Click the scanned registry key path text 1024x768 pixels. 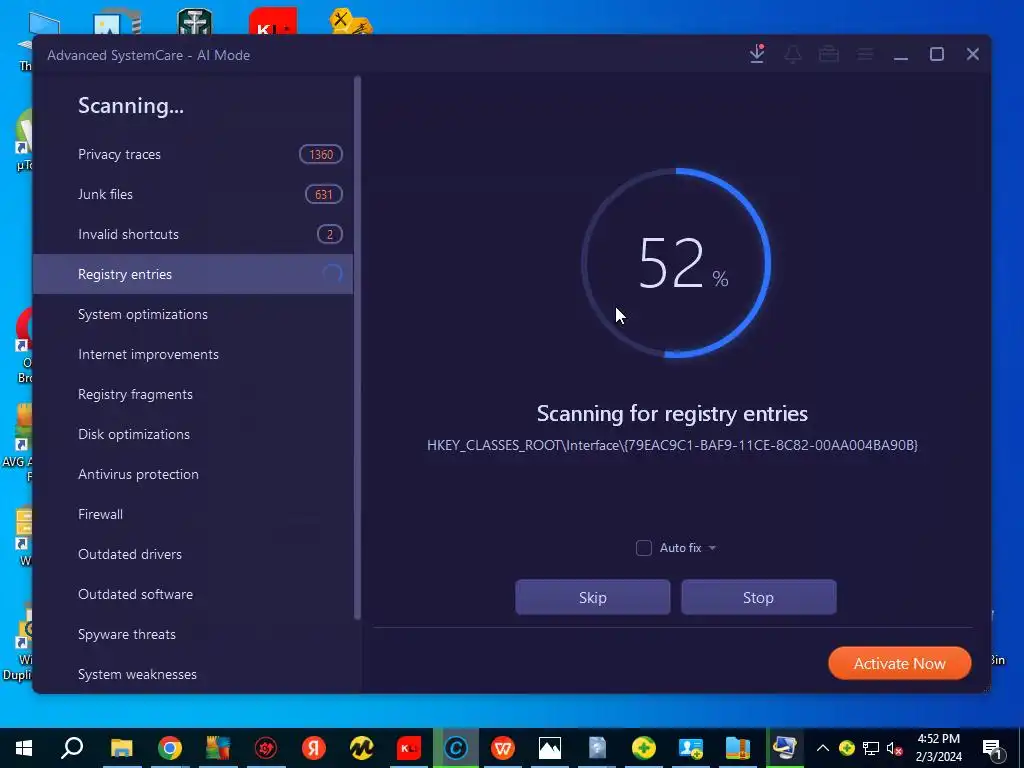[672, 445]
